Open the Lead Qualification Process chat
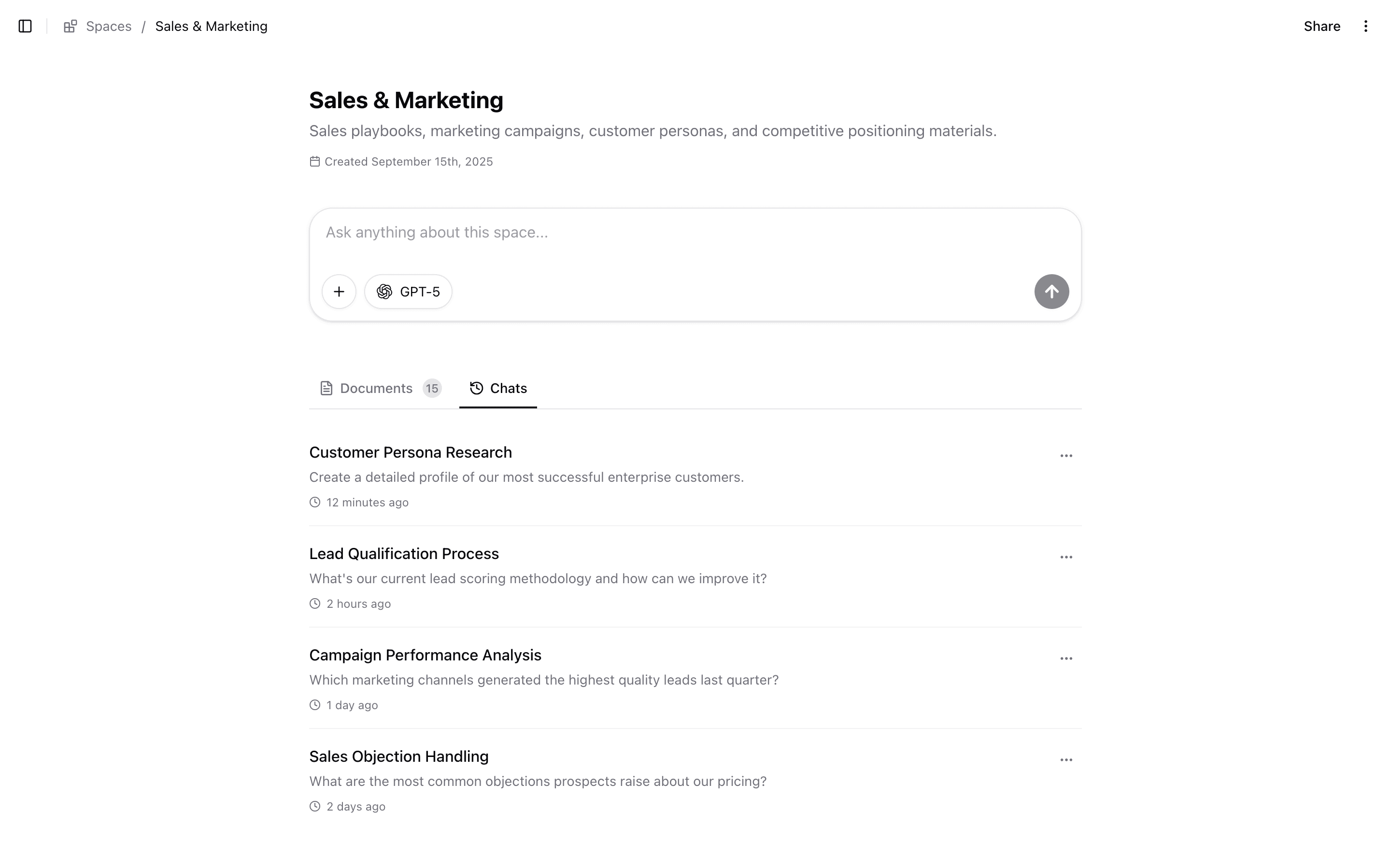 click(404, 554)
